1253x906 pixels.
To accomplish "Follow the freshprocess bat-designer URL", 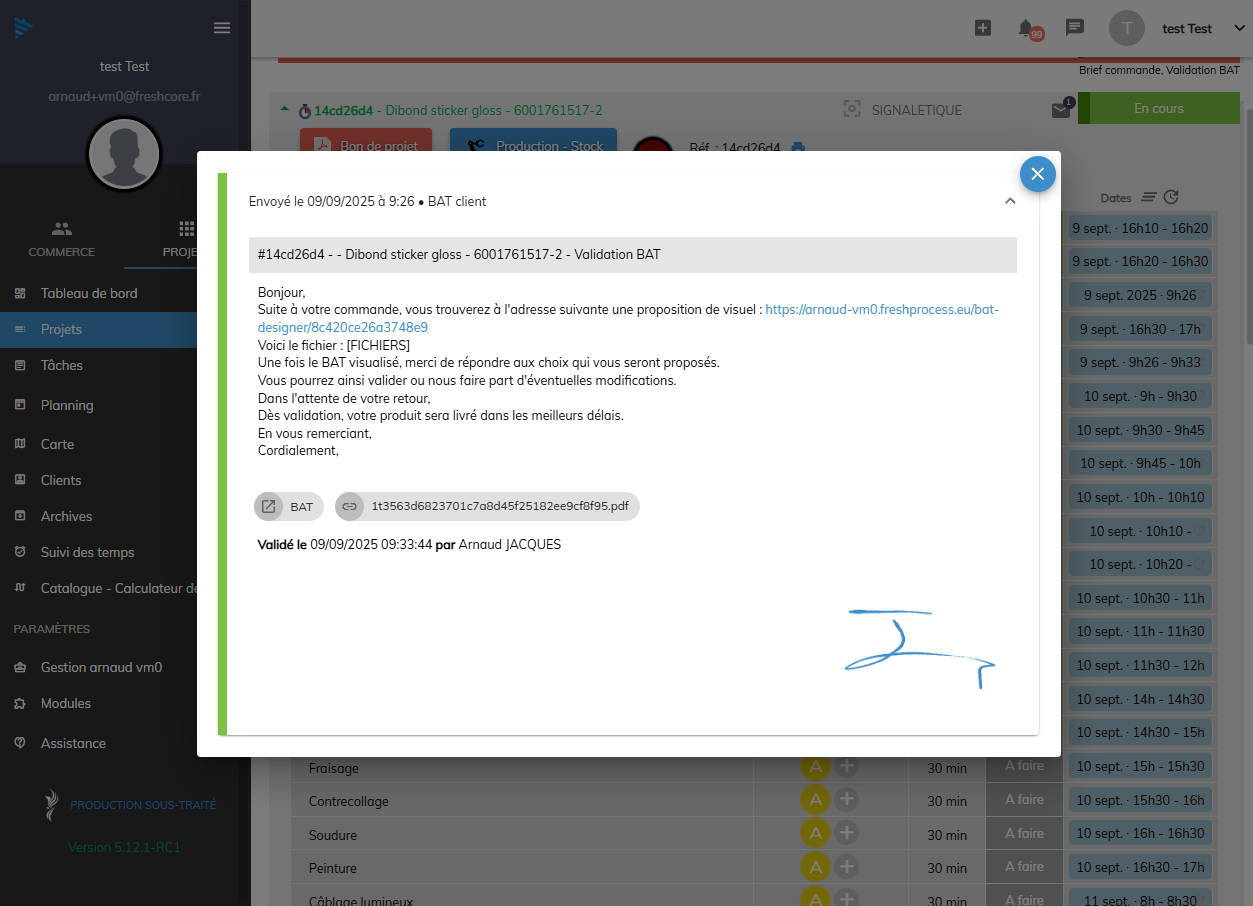I will [881, 310].
